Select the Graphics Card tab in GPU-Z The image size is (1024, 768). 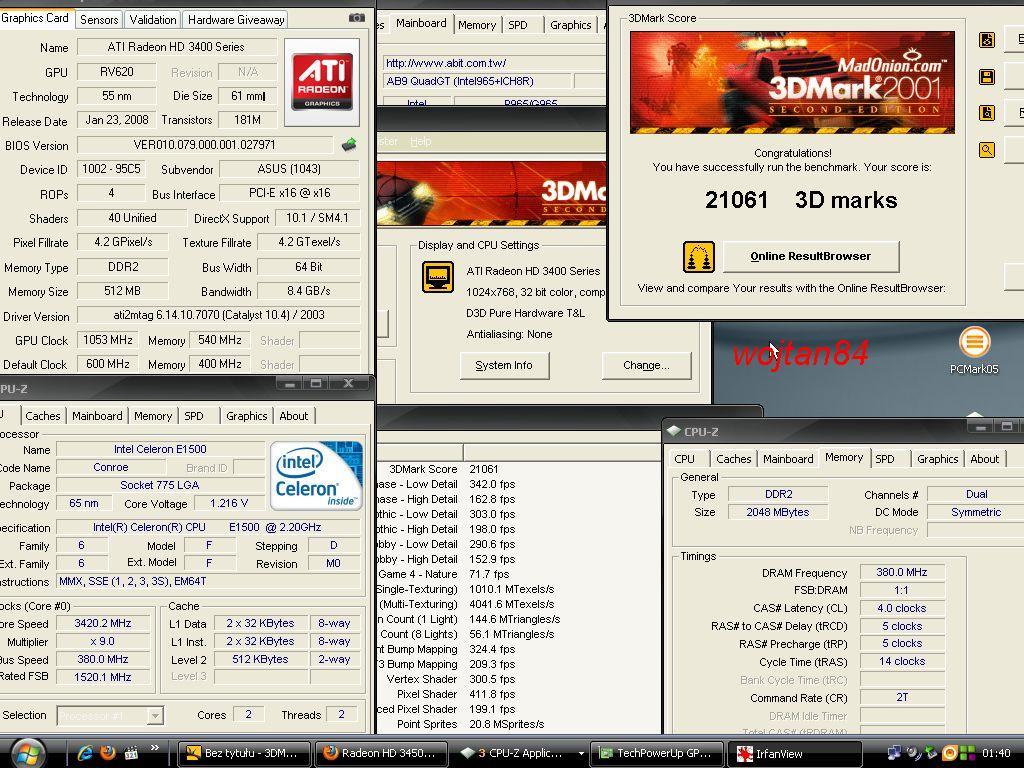click(35, 18)
